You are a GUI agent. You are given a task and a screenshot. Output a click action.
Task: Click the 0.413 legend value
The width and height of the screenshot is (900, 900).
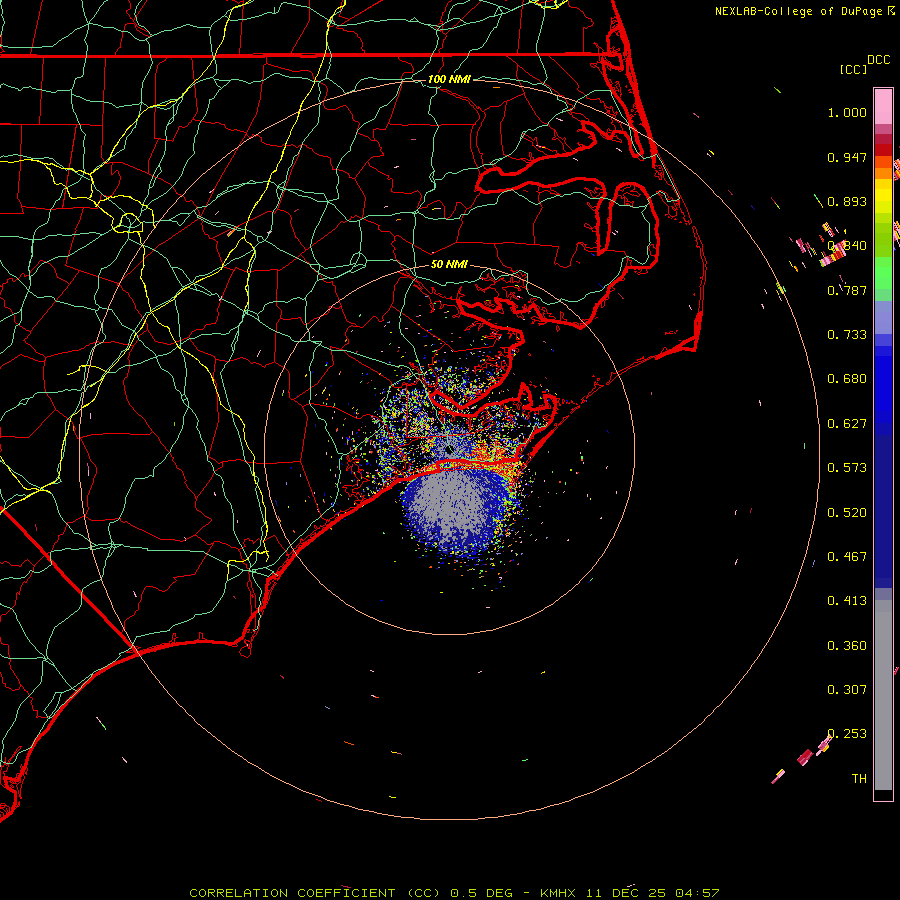(x=847, y=601)
